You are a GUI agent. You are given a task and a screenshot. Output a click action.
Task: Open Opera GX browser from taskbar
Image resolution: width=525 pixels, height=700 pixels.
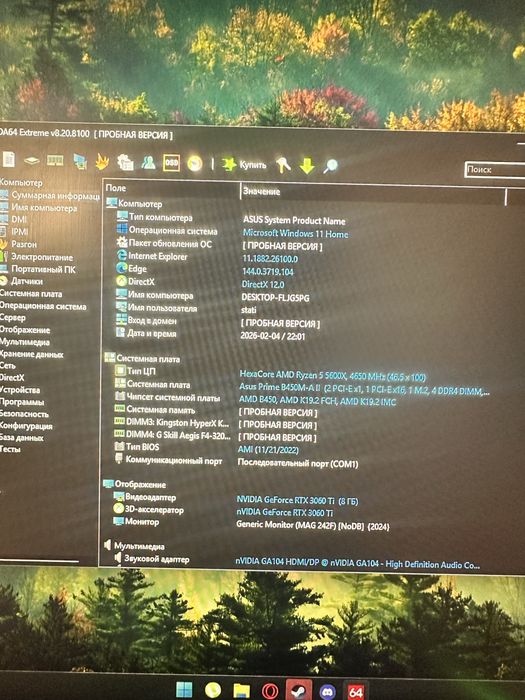270,692
